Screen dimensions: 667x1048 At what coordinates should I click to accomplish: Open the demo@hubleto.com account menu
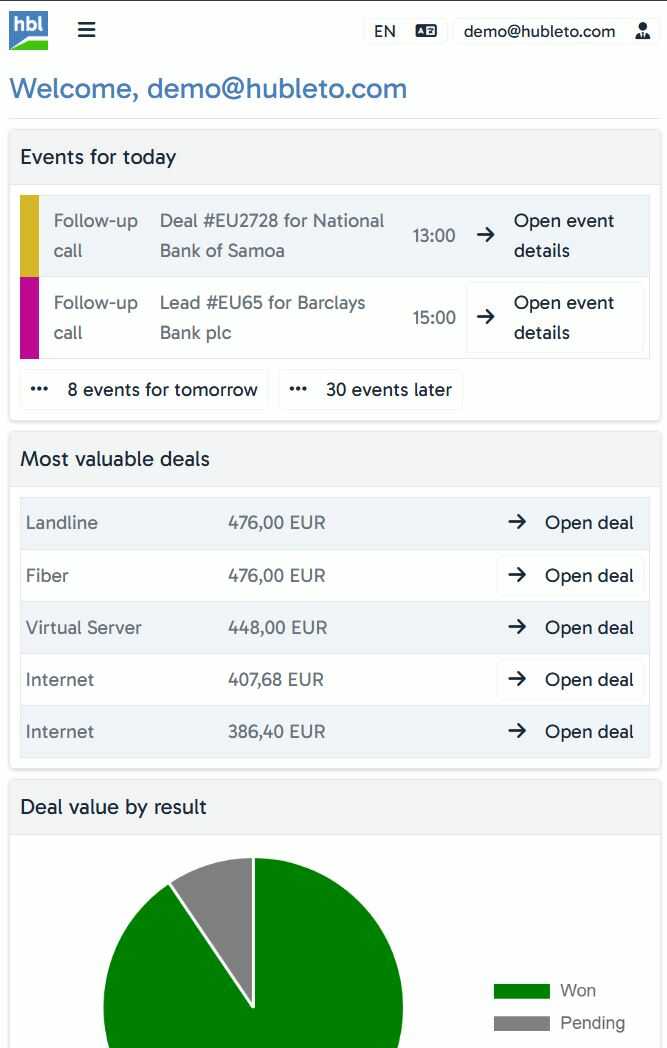coord(539,31)
